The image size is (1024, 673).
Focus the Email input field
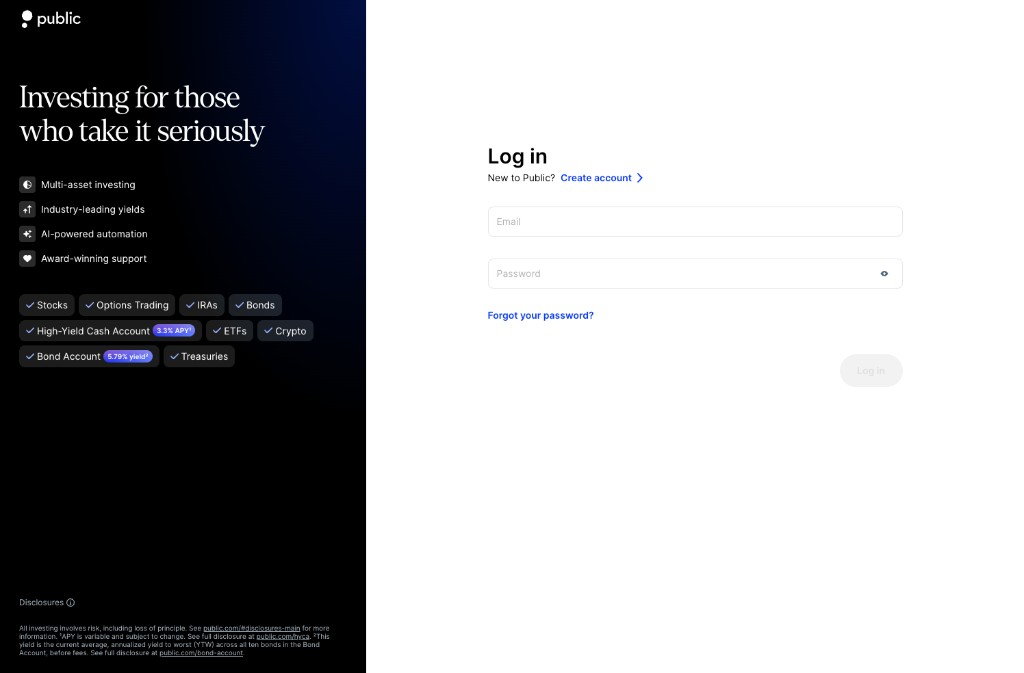pos(695,221)
